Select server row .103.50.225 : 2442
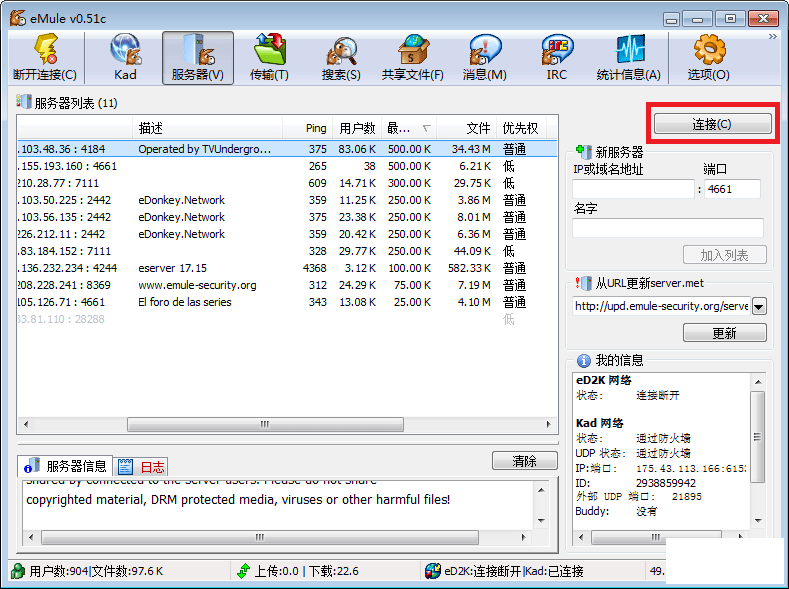 tap(287, 200)
